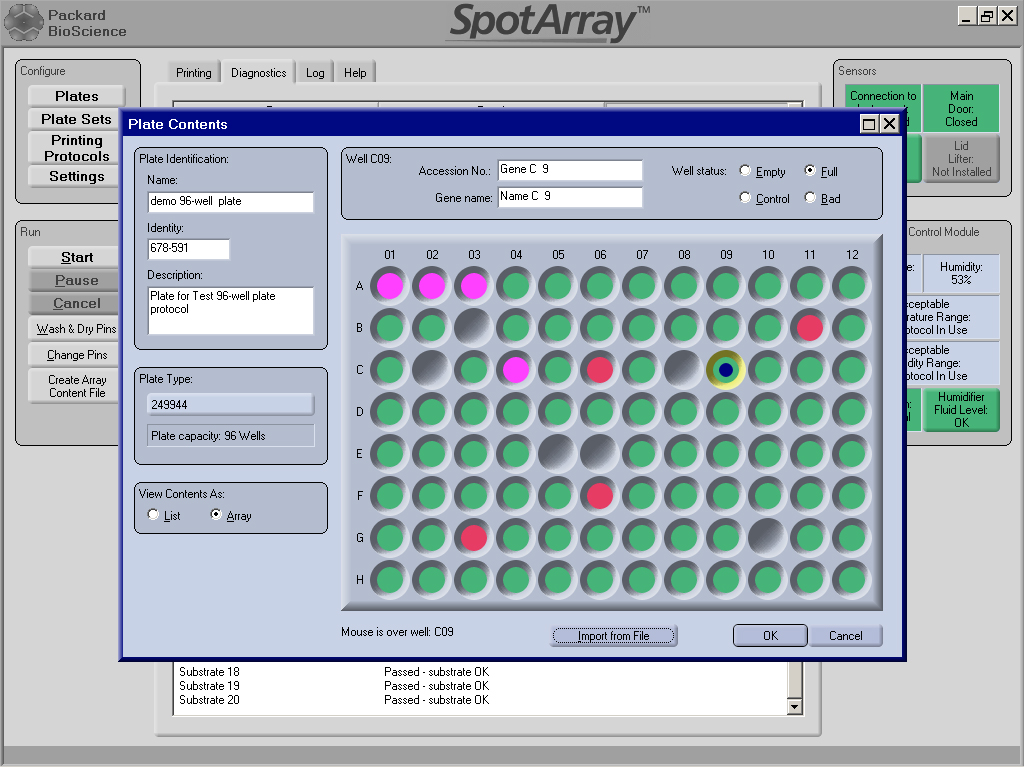1024x768 pixels.
Task: Select green full well G07
Action: coord(642,537)
